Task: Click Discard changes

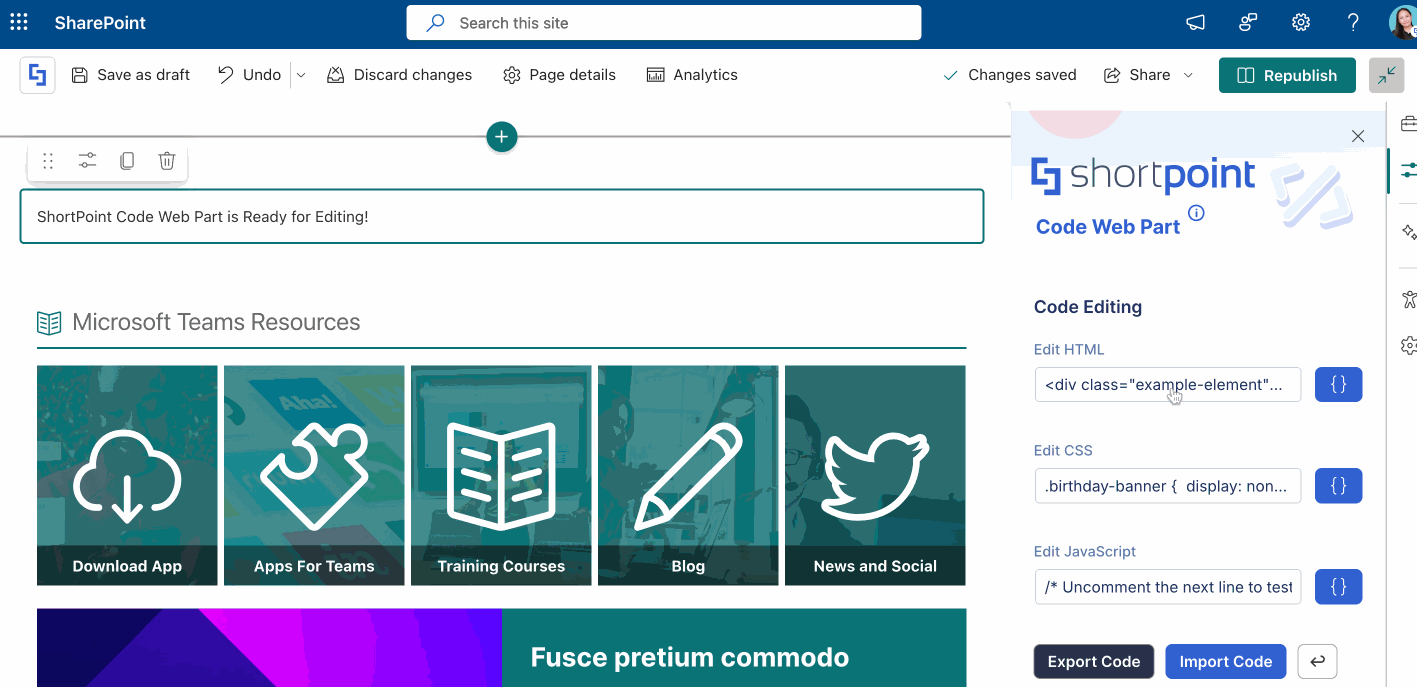Action: [400, 75]
